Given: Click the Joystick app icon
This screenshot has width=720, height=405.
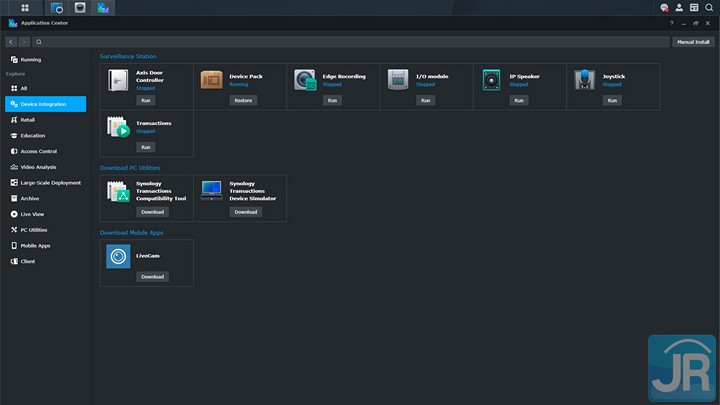Looking at the screenshot, I should (585, 80).
